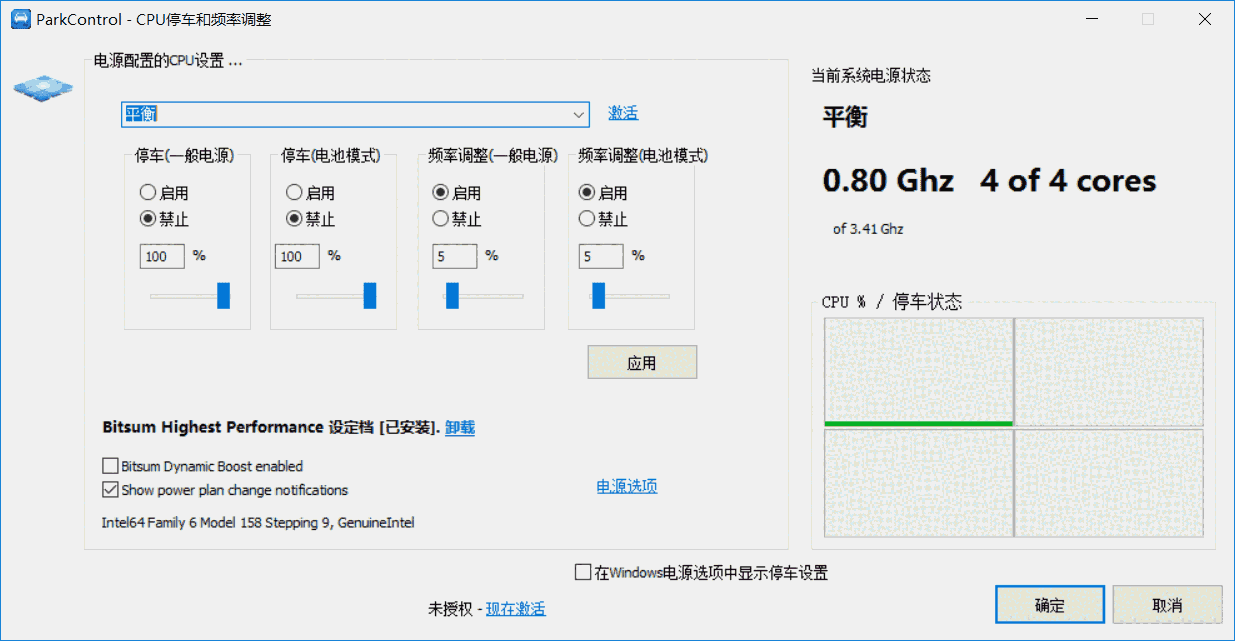Click the 0.80 Ghz frequency readout
The width and height of the screenshot is (1235, 641).
pos(888,181)
